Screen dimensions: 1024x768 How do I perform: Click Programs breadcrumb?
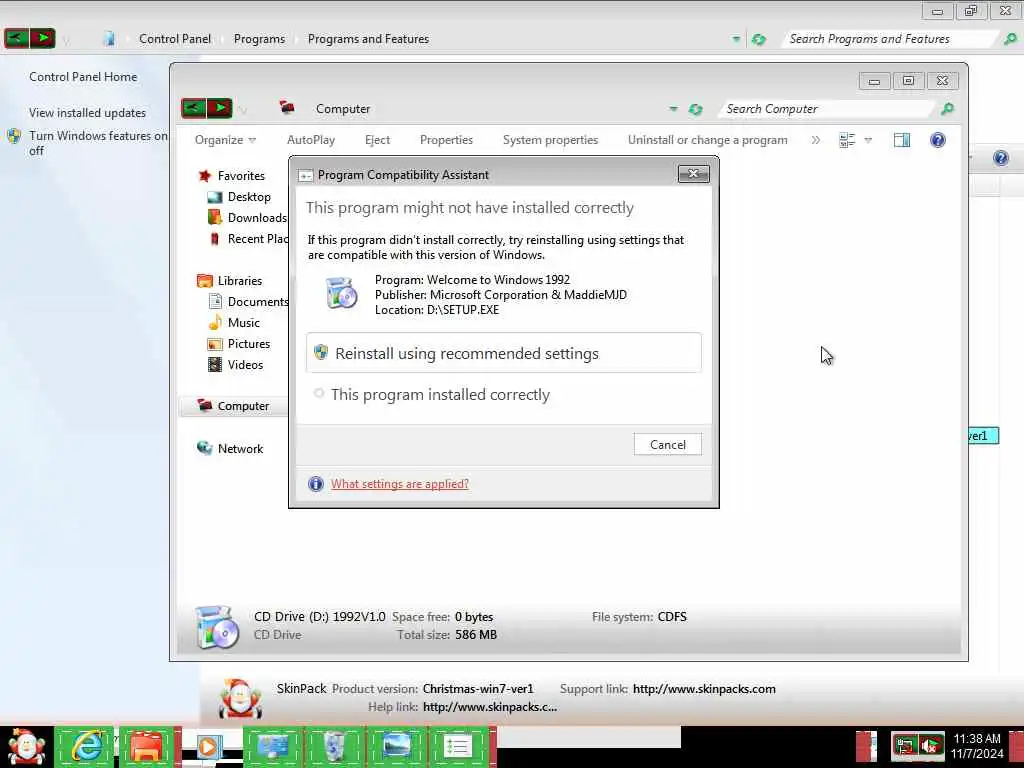[259, 39]
